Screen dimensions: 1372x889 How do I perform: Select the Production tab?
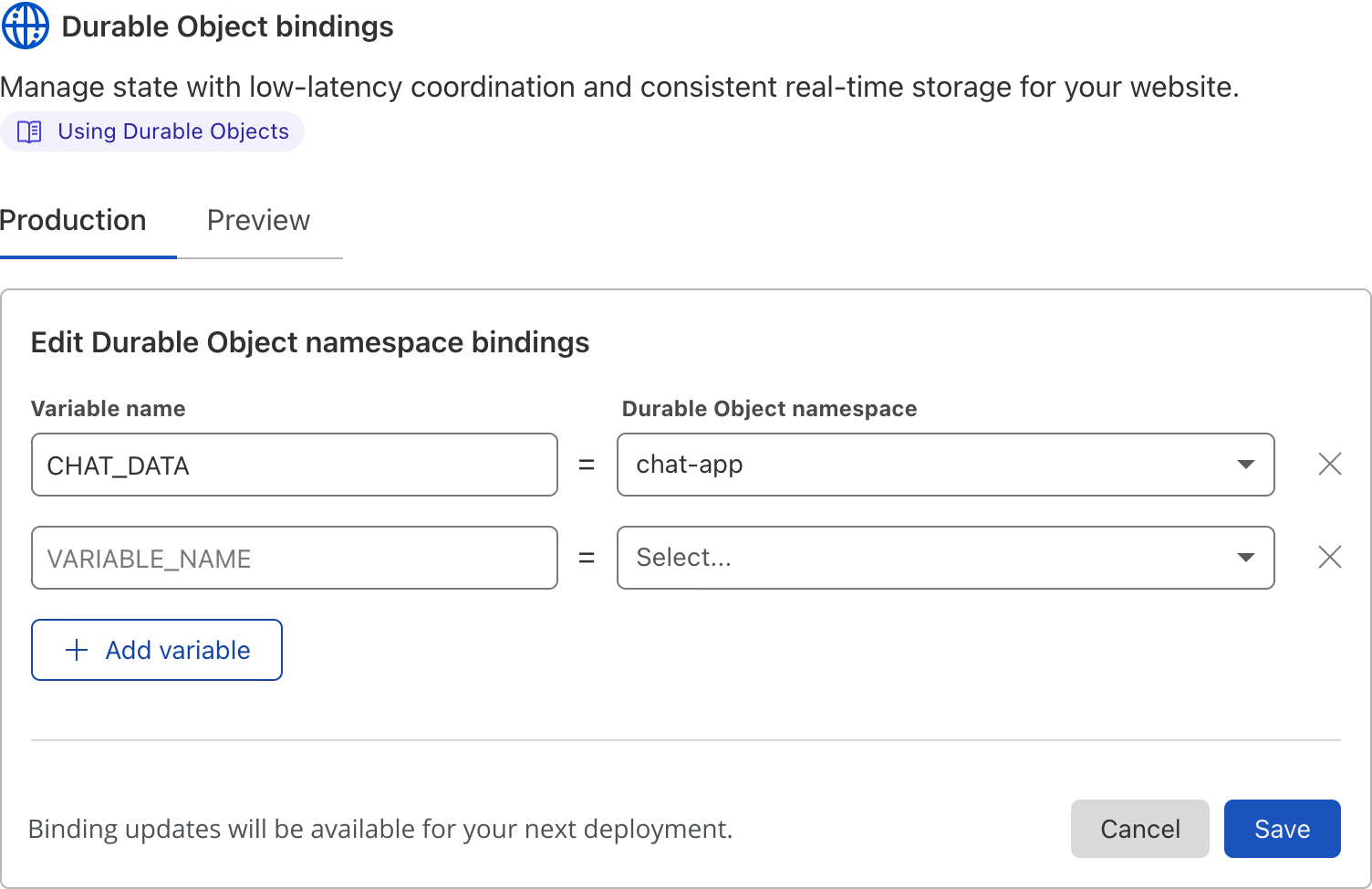click(x=73, y=220)
